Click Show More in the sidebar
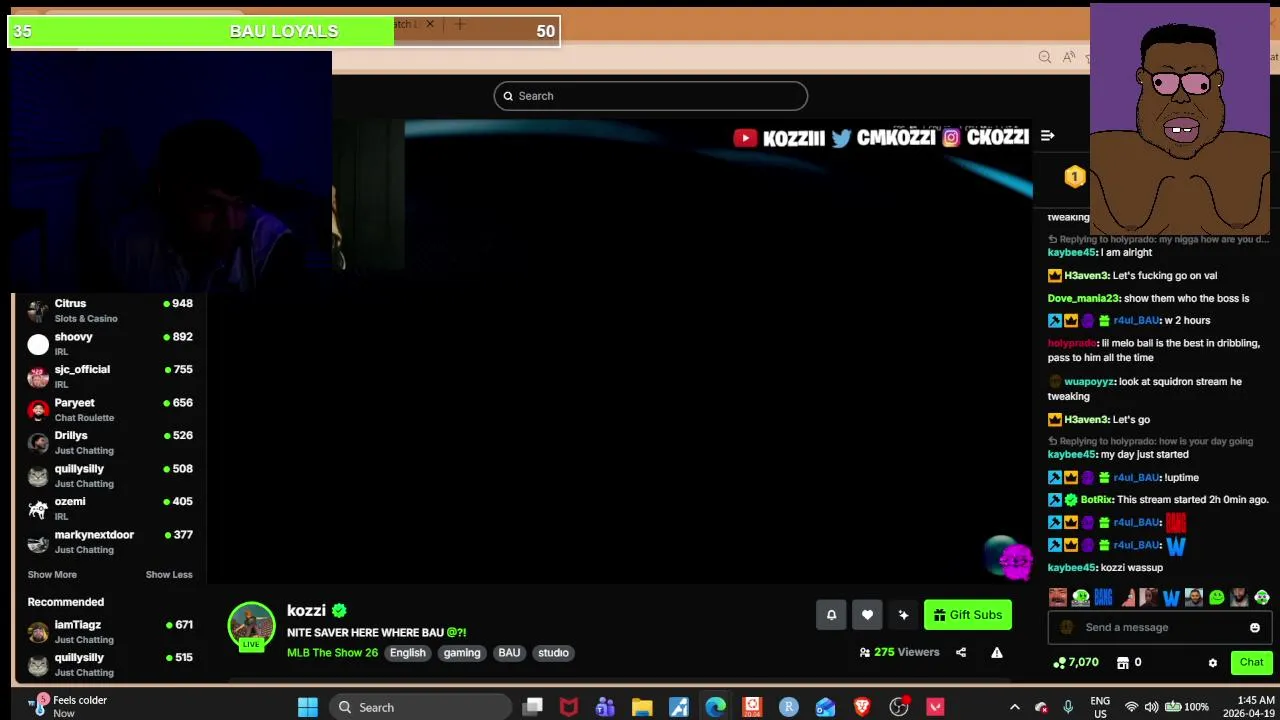The width and height of the screenshot is (1280, 720). click(x=52, y=575)
